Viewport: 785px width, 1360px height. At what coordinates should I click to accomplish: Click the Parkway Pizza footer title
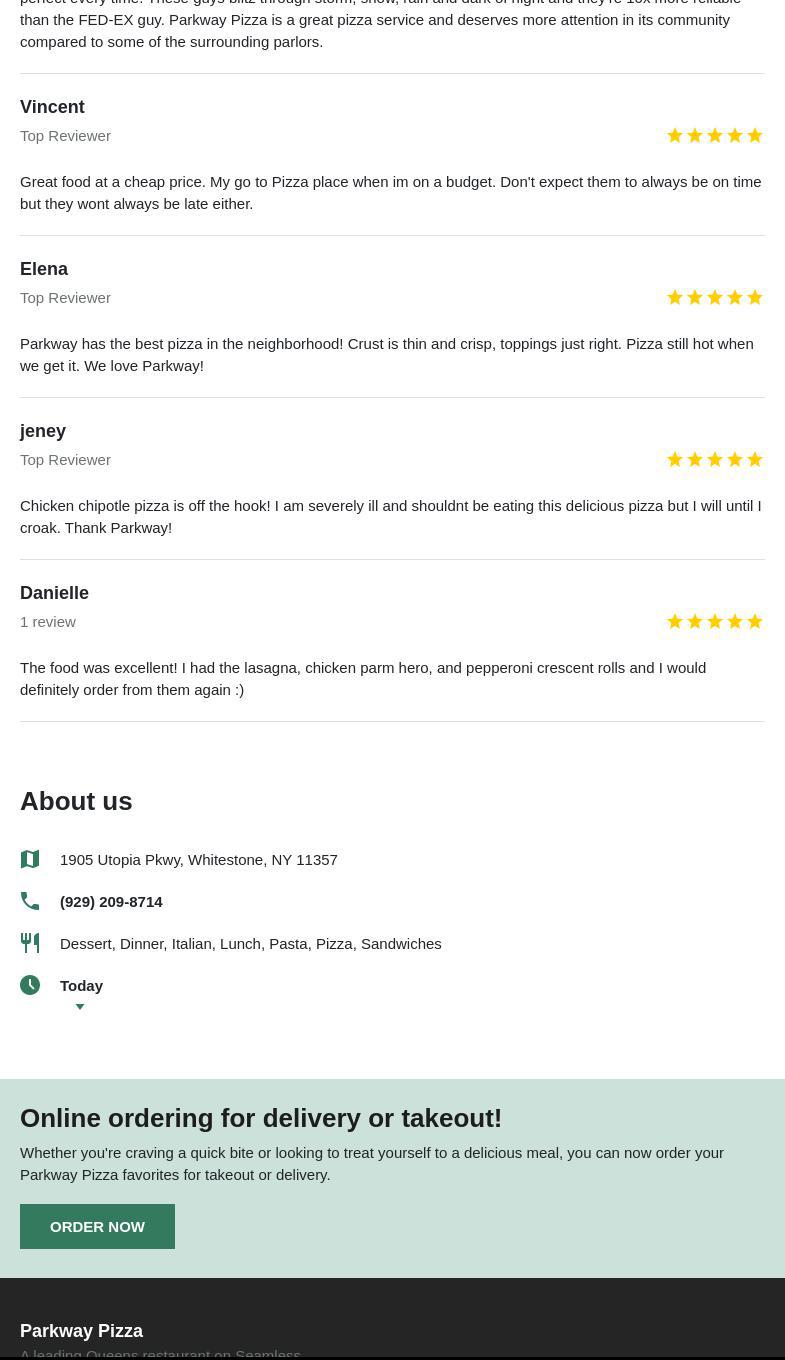[x=81, y=1331]
